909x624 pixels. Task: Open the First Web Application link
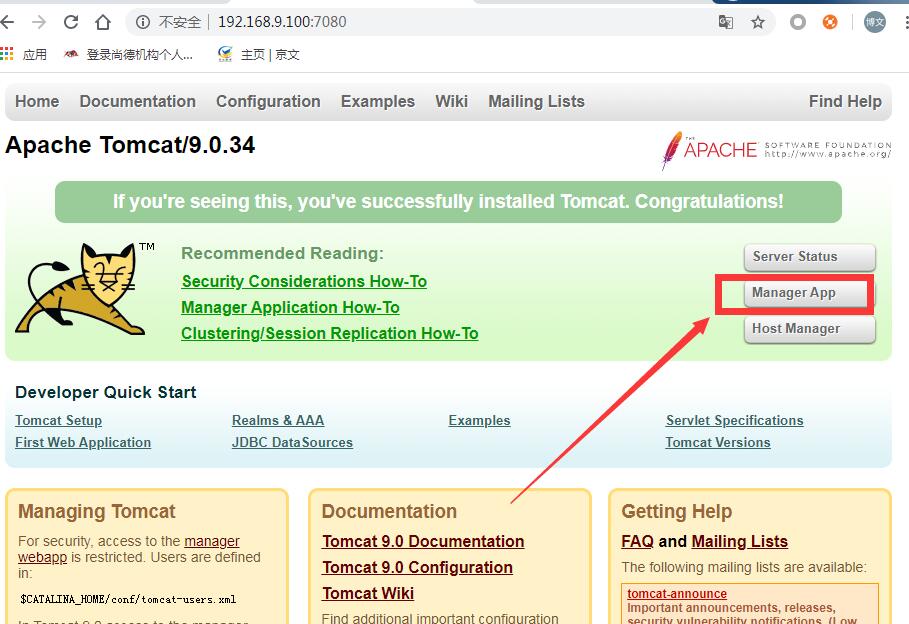(83, 442)
